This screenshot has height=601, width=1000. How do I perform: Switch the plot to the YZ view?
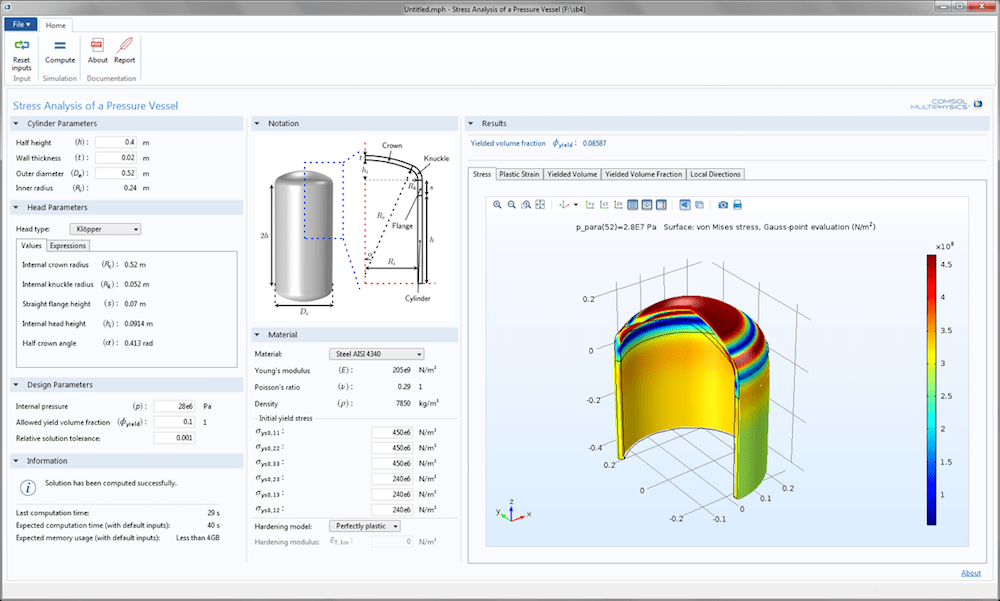pos(605,205)
